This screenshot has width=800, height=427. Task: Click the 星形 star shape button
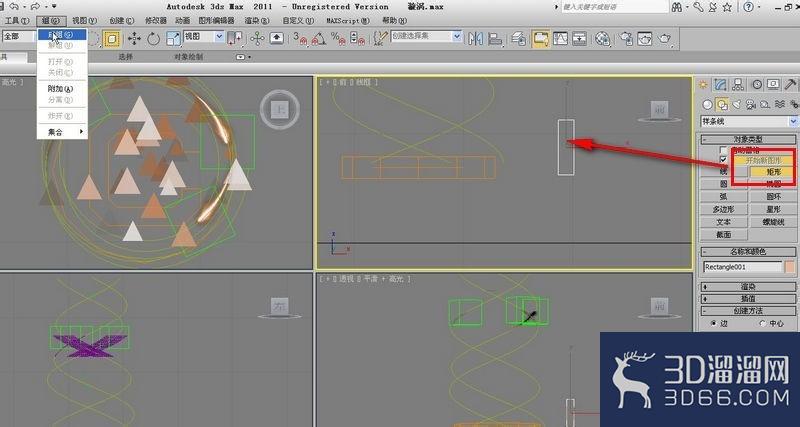point(773,209)
